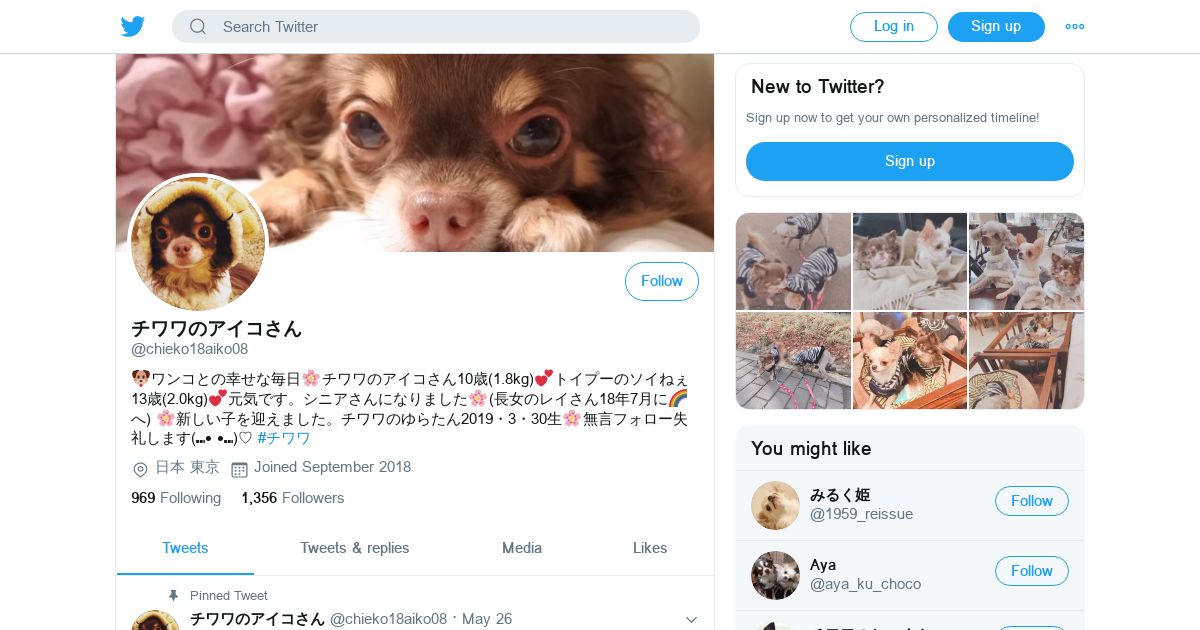
Task: Follow the みるく姫 account
Action: coord(1032,501)
